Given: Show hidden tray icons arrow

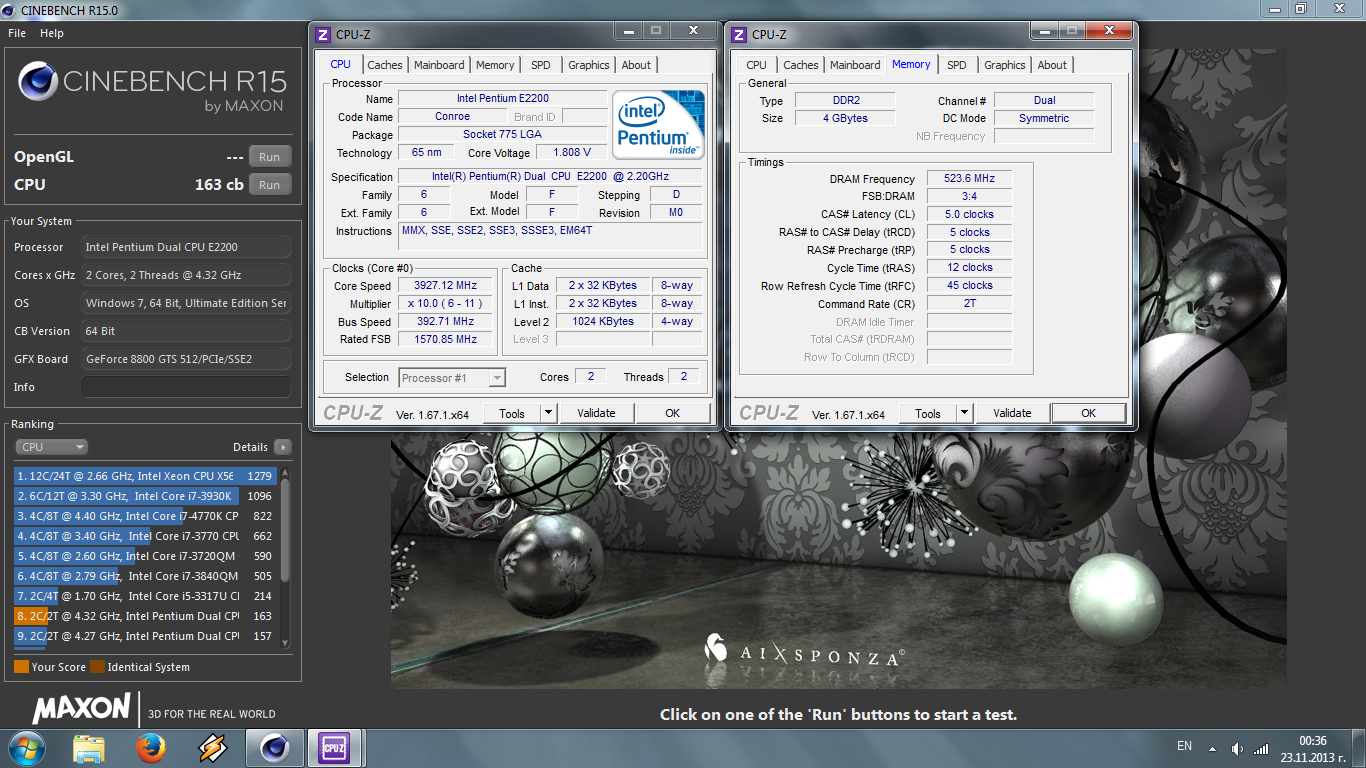Looking at the screenshot, I should (1212, 747).
